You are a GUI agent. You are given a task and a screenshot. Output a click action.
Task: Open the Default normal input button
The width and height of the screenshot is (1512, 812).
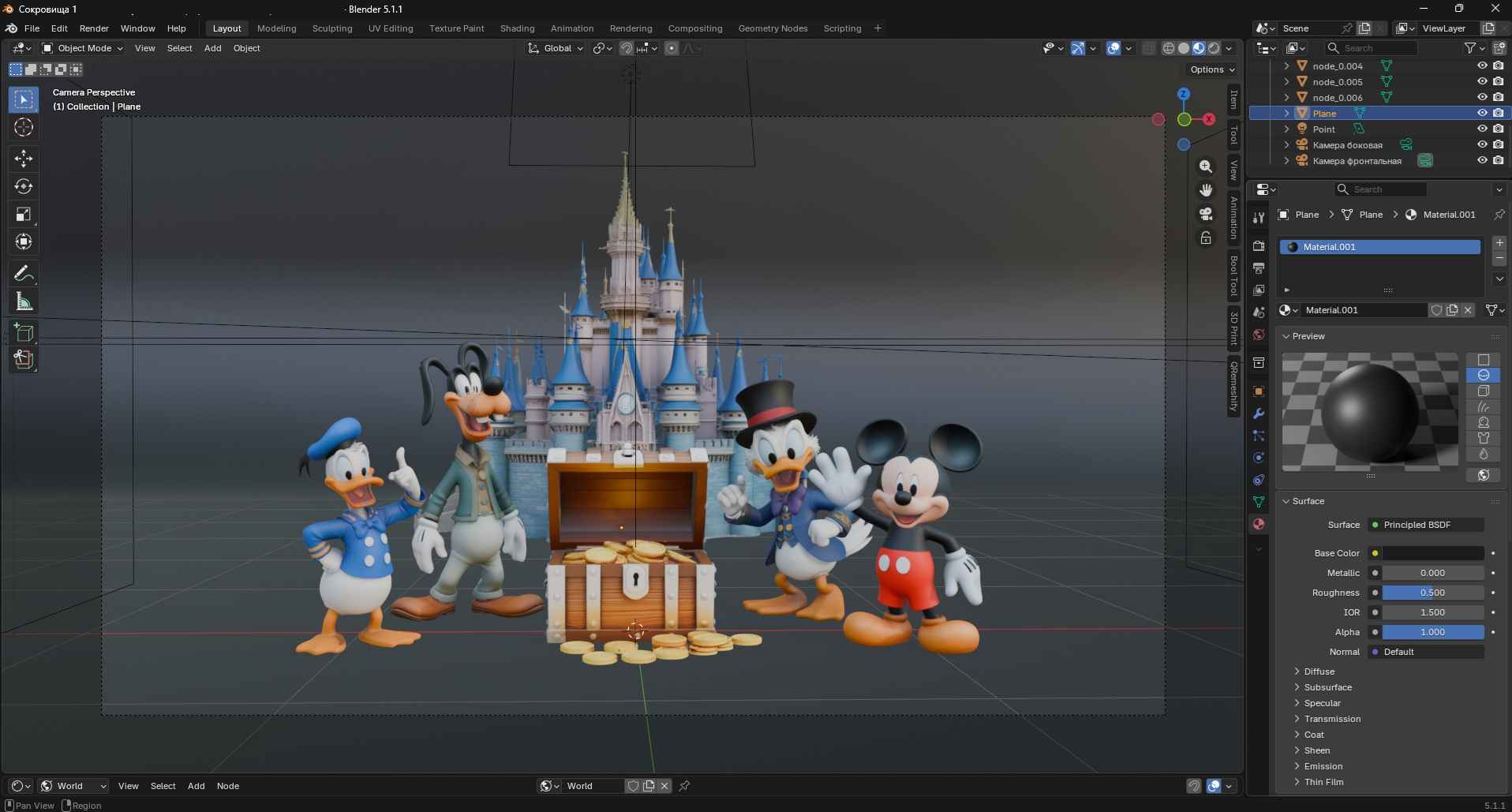point(1426,652)
